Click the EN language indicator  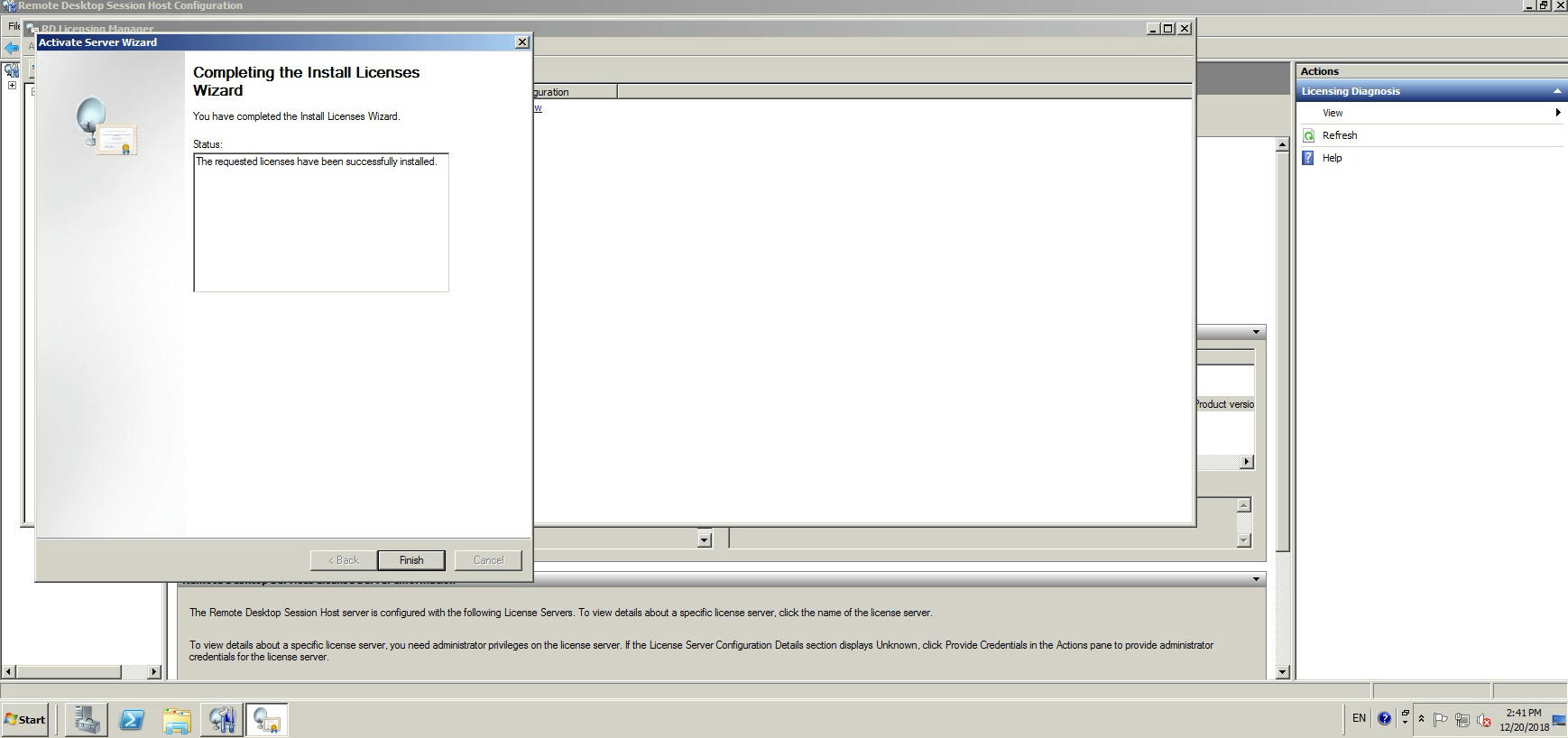[x=1359, y=718]
